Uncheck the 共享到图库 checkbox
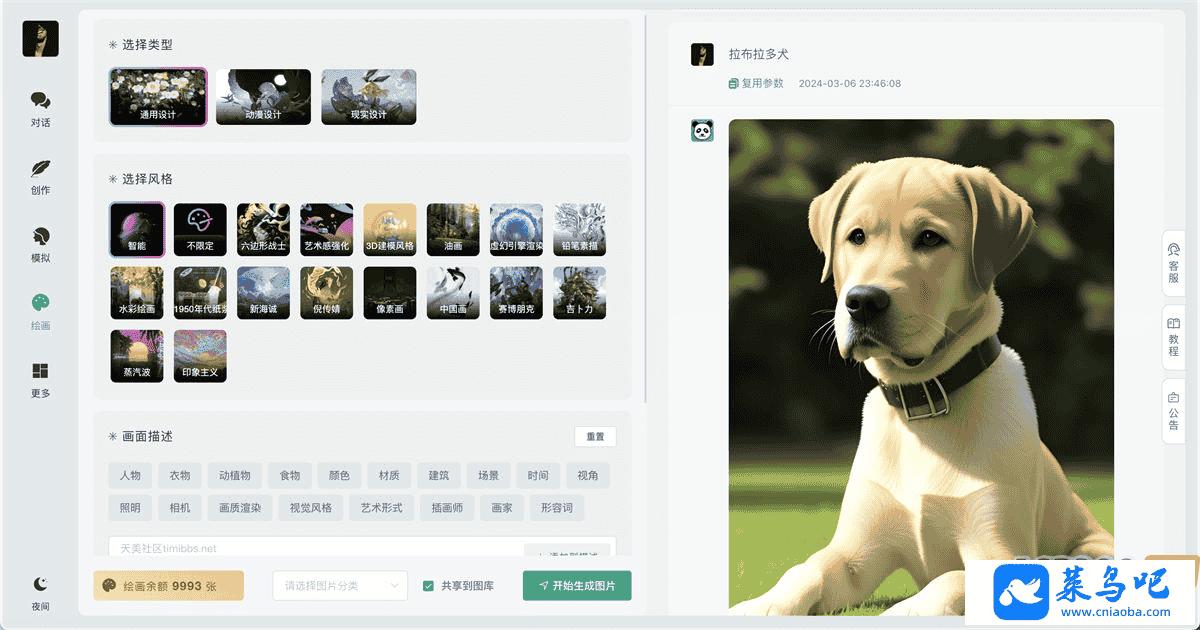Screen dimensions: 1200x630 point(428,586)
